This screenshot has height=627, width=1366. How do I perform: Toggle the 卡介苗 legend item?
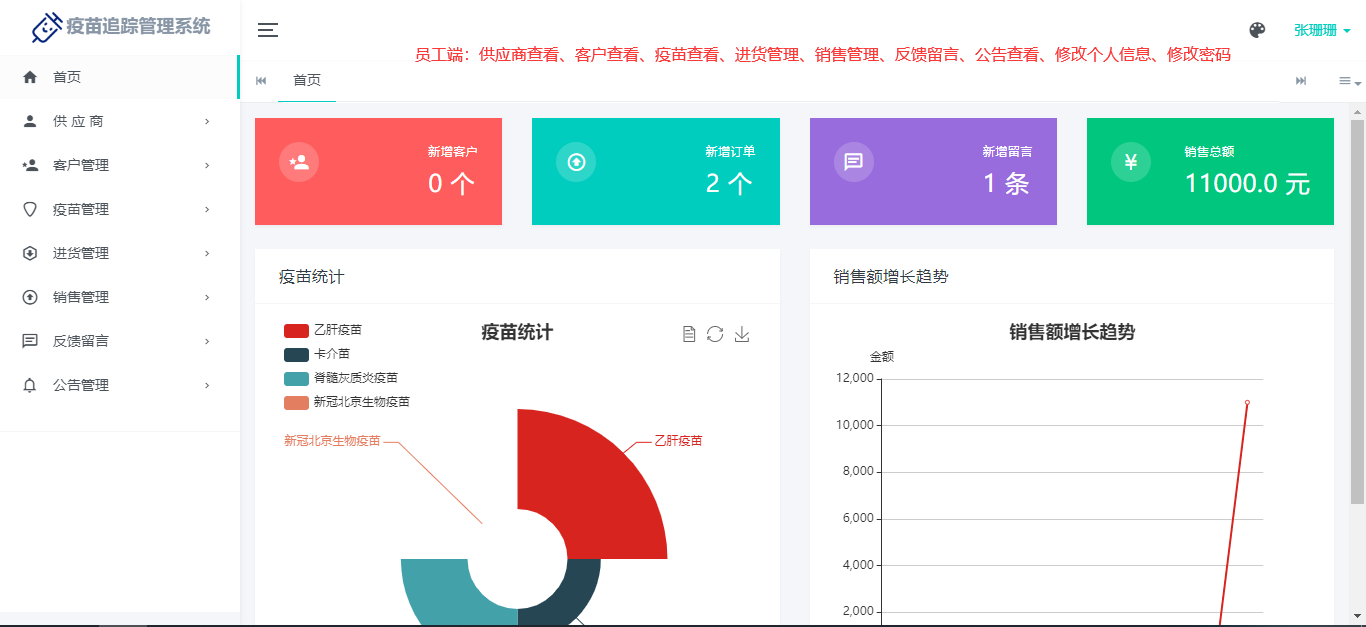(x=317, y=354)
